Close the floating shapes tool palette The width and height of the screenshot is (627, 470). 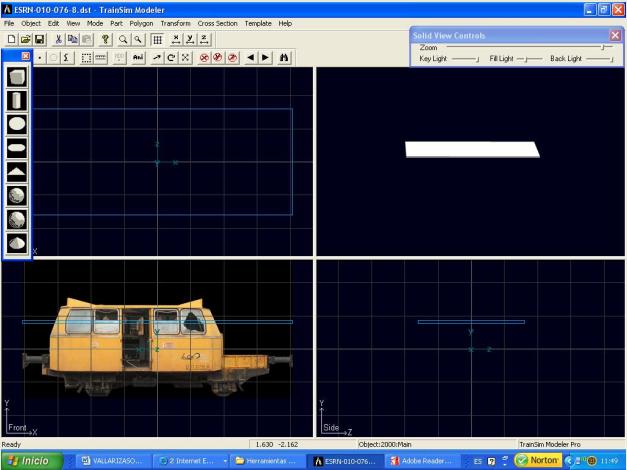26,57
